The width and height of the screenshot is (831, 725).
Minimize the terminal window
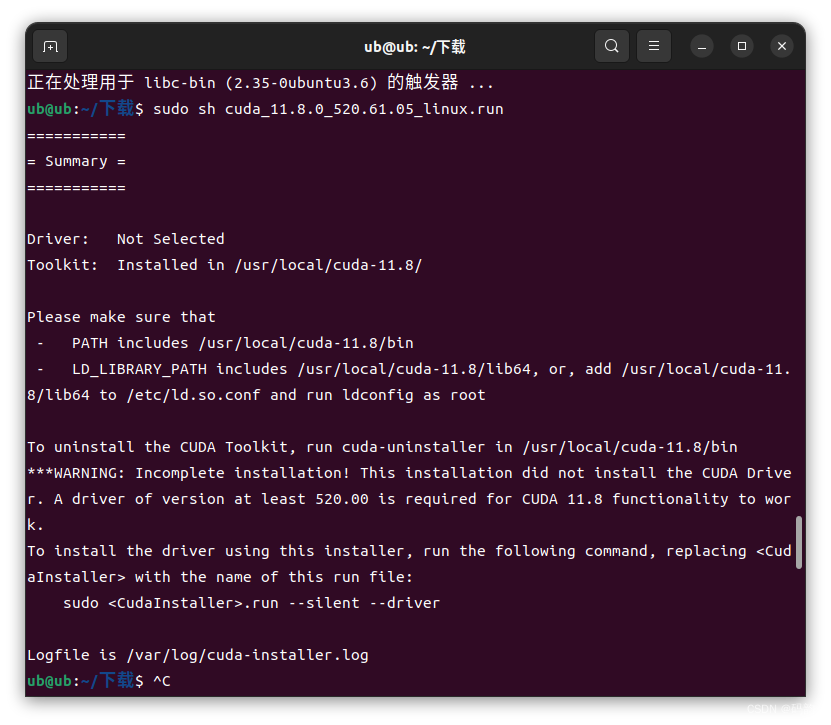[x=702, y=46]
